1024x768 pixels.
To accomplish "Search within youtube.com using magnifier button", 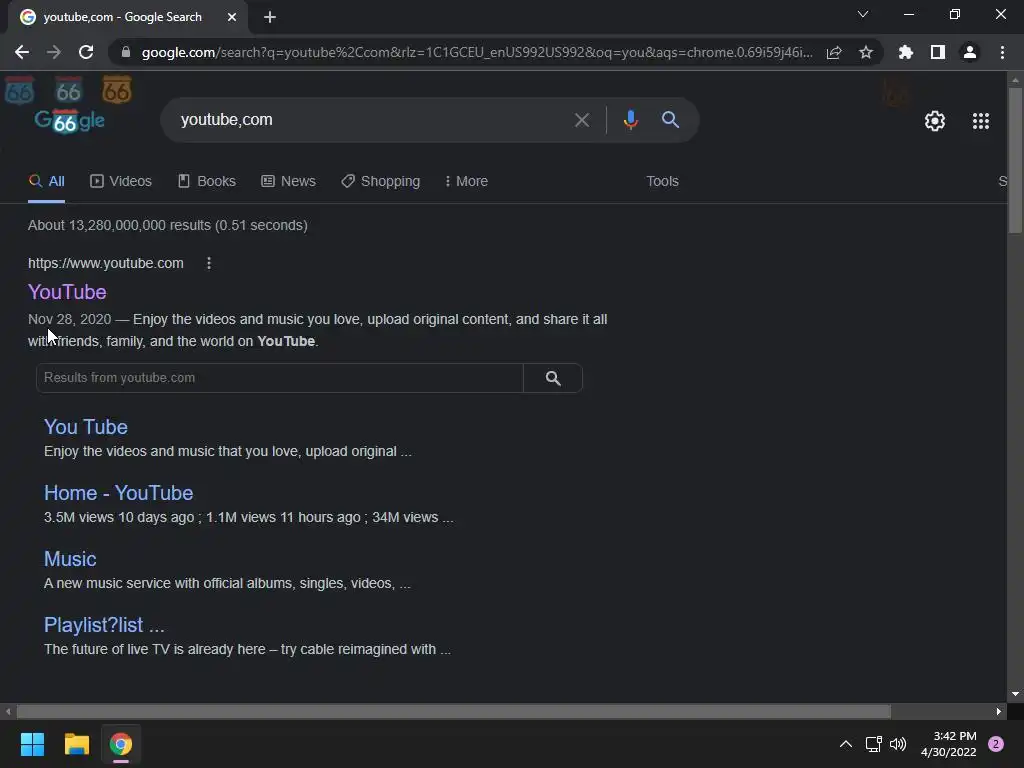I will click(x=552, y=377).
